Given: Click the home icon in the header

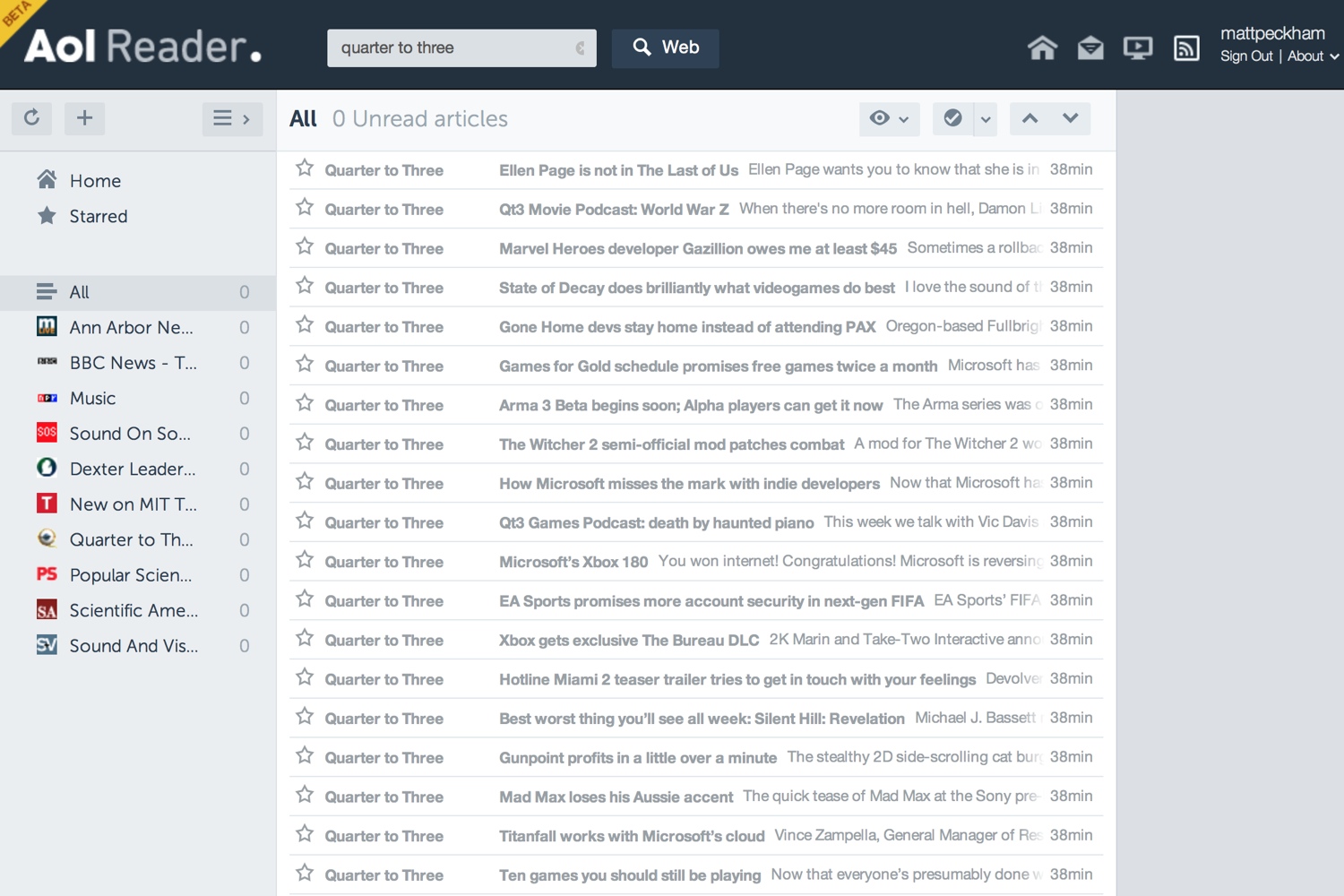Looking at the screenshot, I should click(1042, 47).
